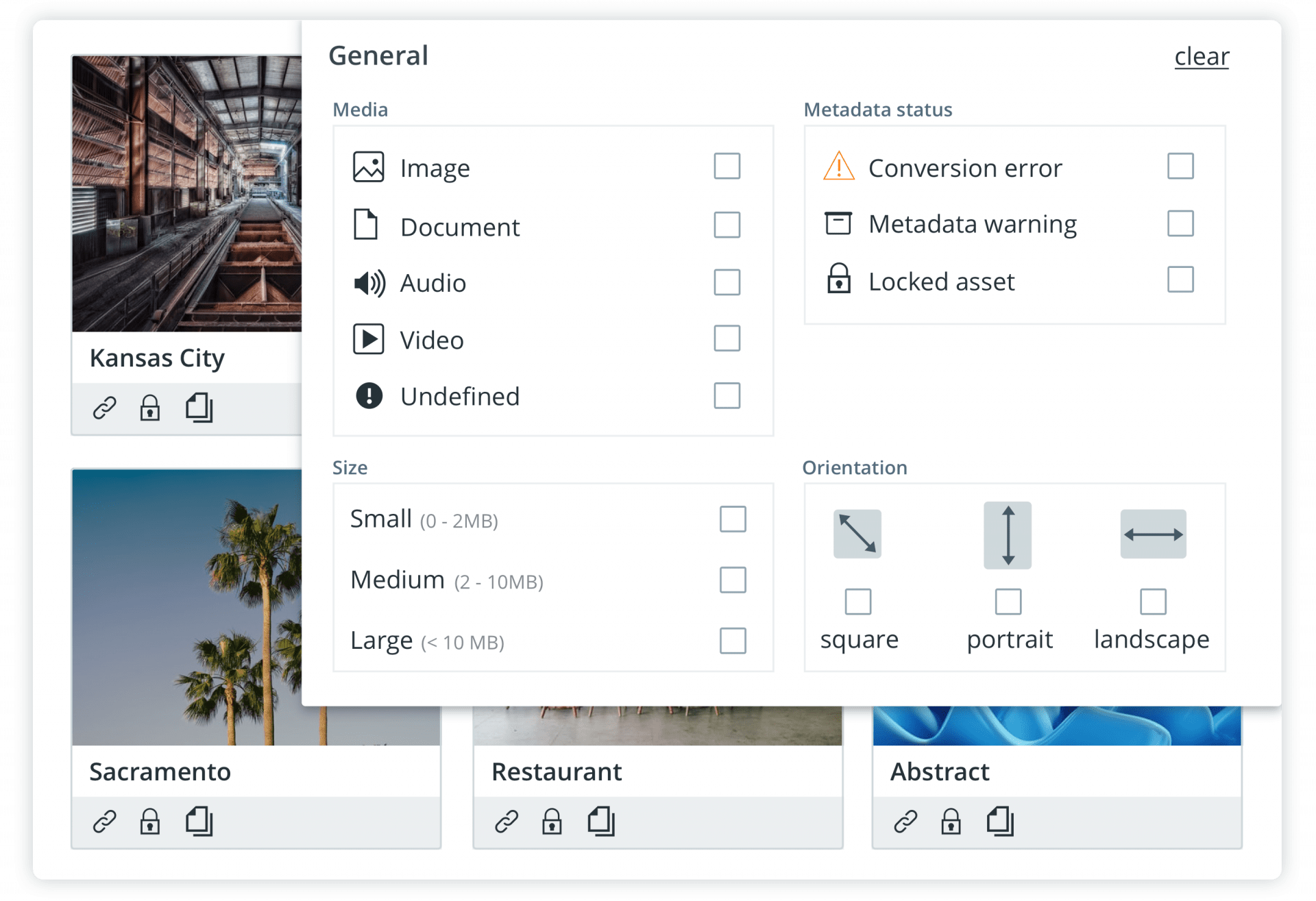The width and height of the screenshot is (1316, 901).
Task: Click the clear link to reset filters
Action: pos(1201,58)
